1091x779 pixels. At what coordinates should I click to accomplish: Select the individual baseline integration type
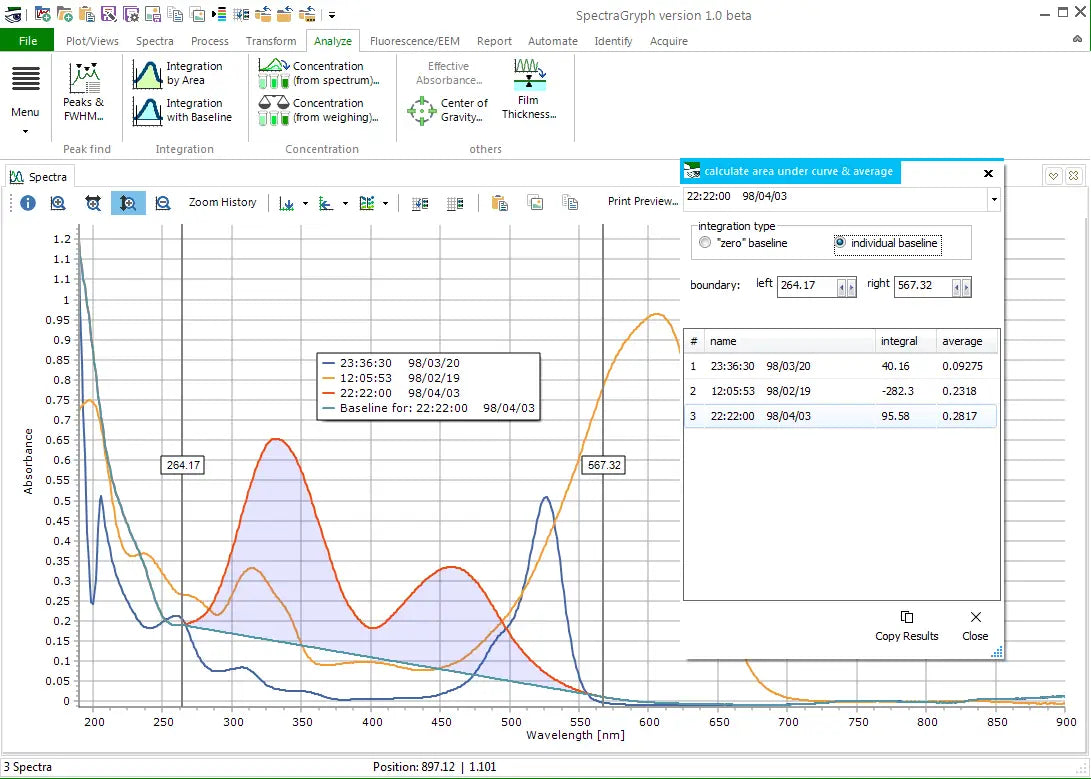pyautogui.click(x=840, y=243)
